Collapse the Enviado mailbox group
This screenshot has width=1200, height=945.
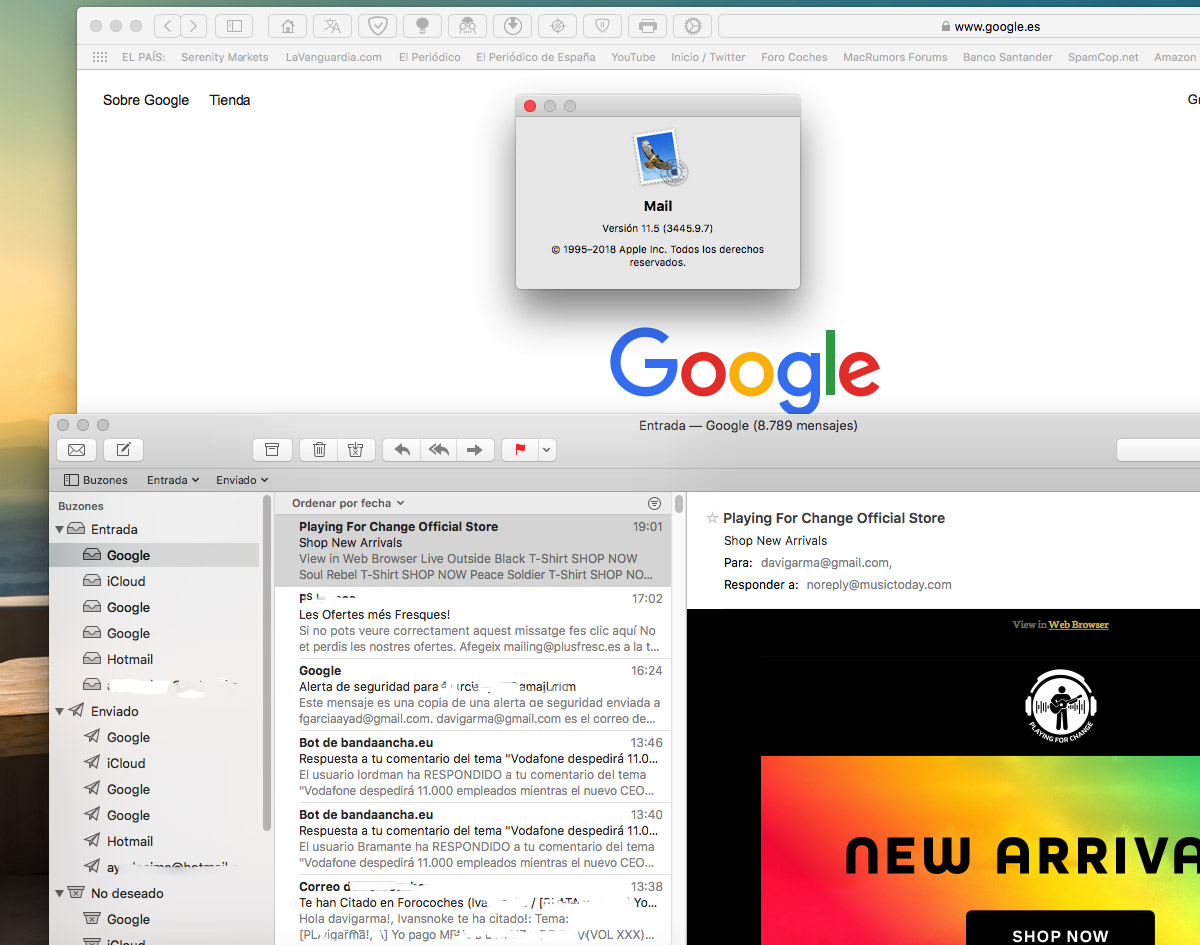(x=60, y=711)
